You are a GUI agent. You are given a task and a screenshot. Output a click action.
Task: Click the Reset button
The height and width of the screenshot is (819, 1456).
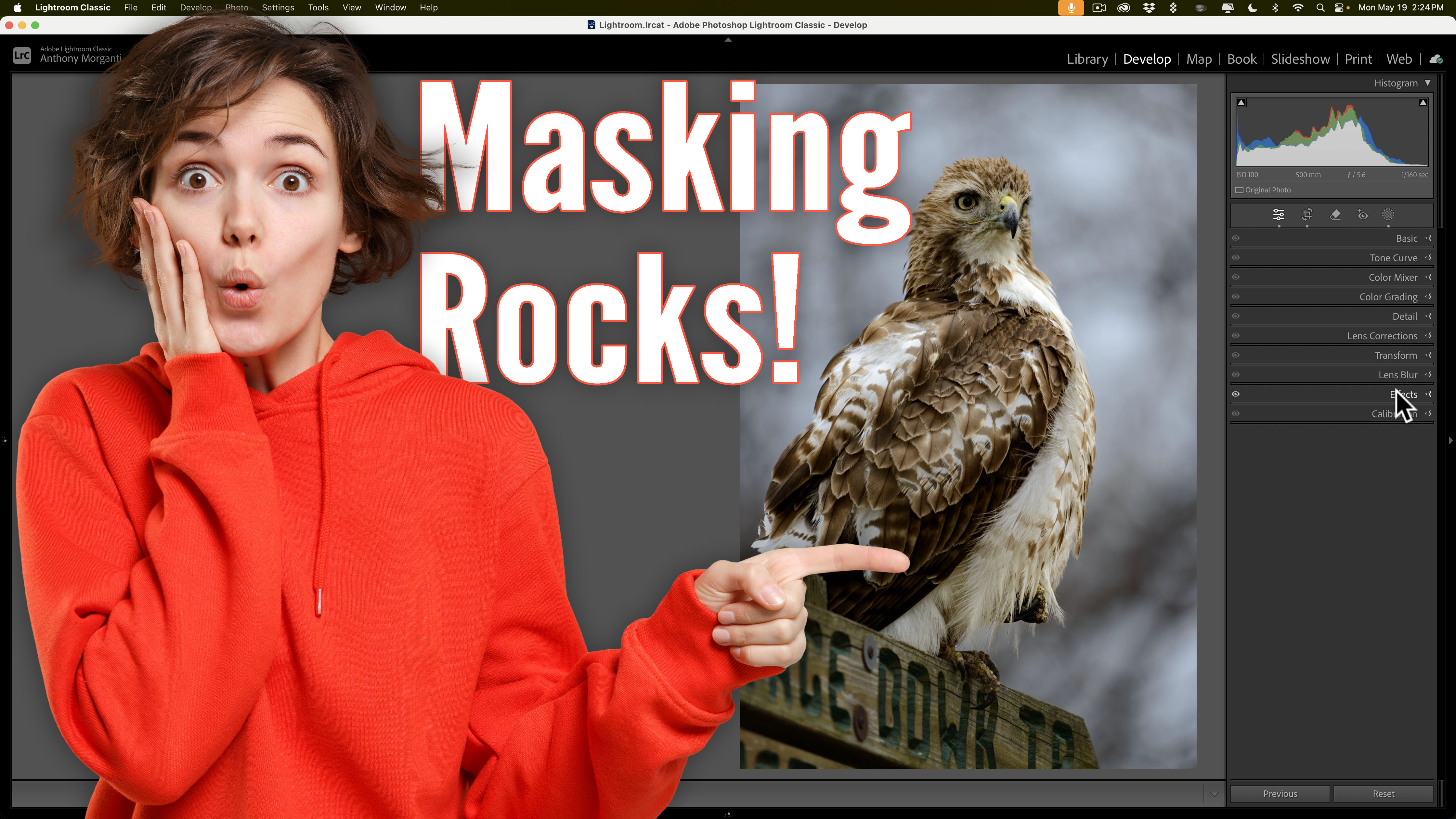point(1383,794)
